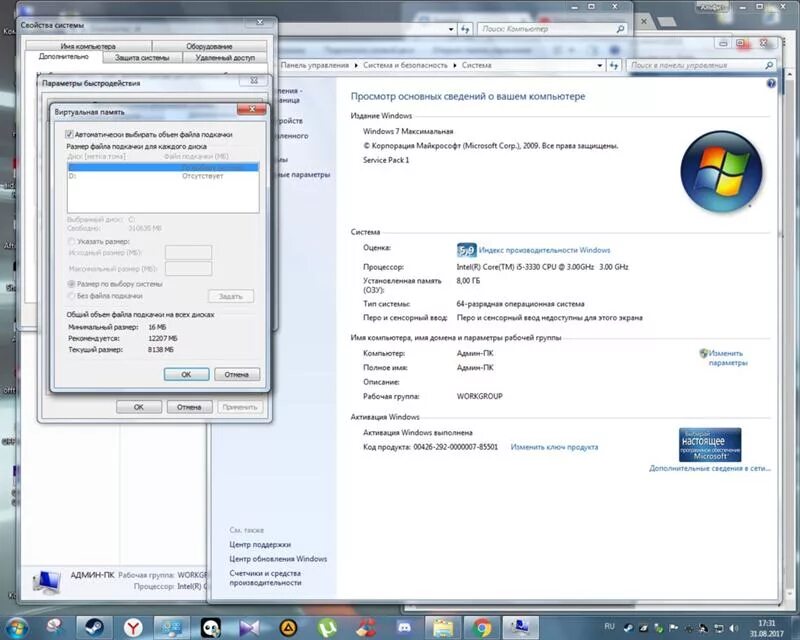800x640 pixels.
Task: Open Action Center flag in tray
Action: pyautogui.click(x=673, y=628)
